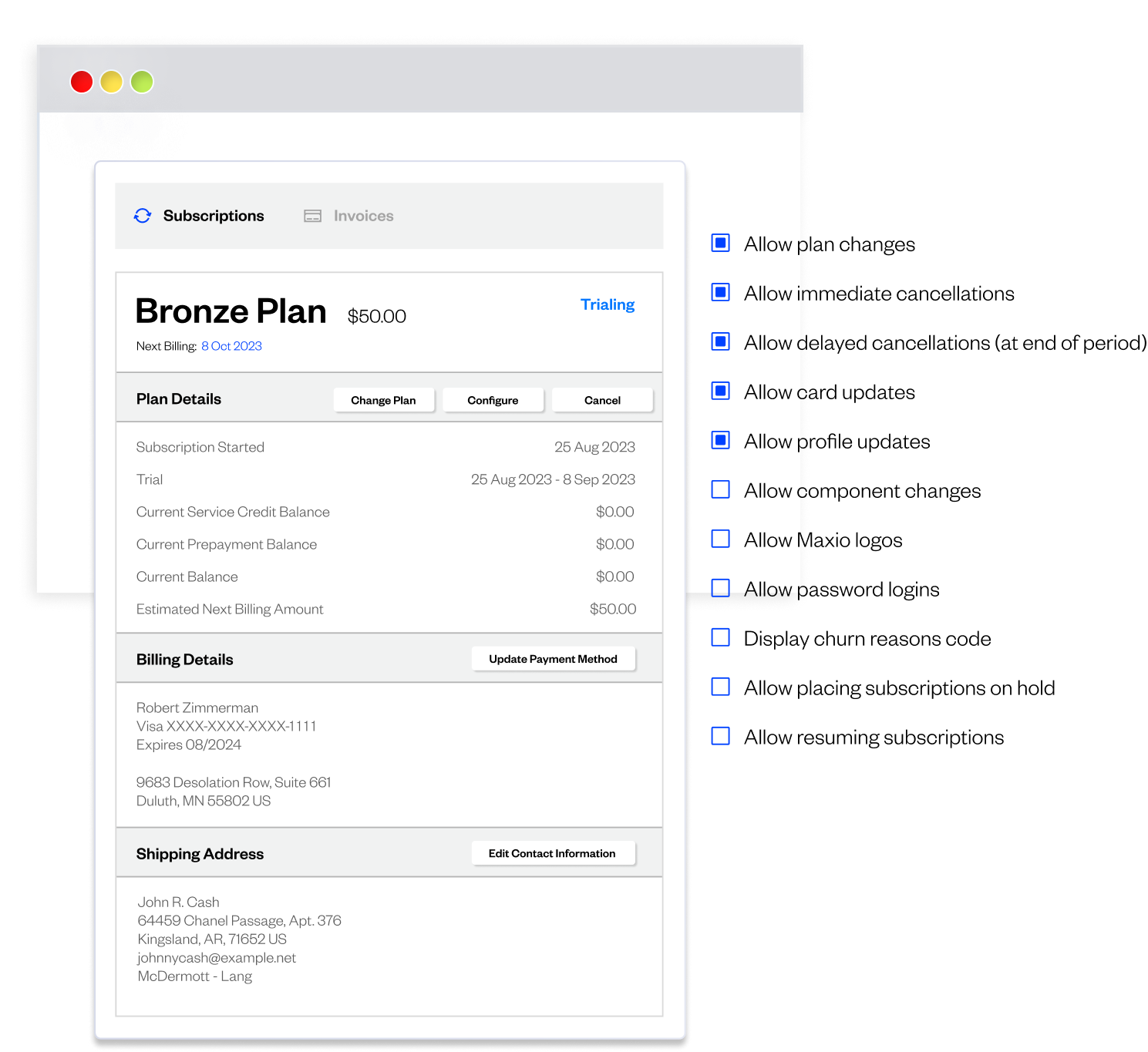Open the 8 Oct 2023 next billing link
The image size is (1148, 1052).
[231, 346]
